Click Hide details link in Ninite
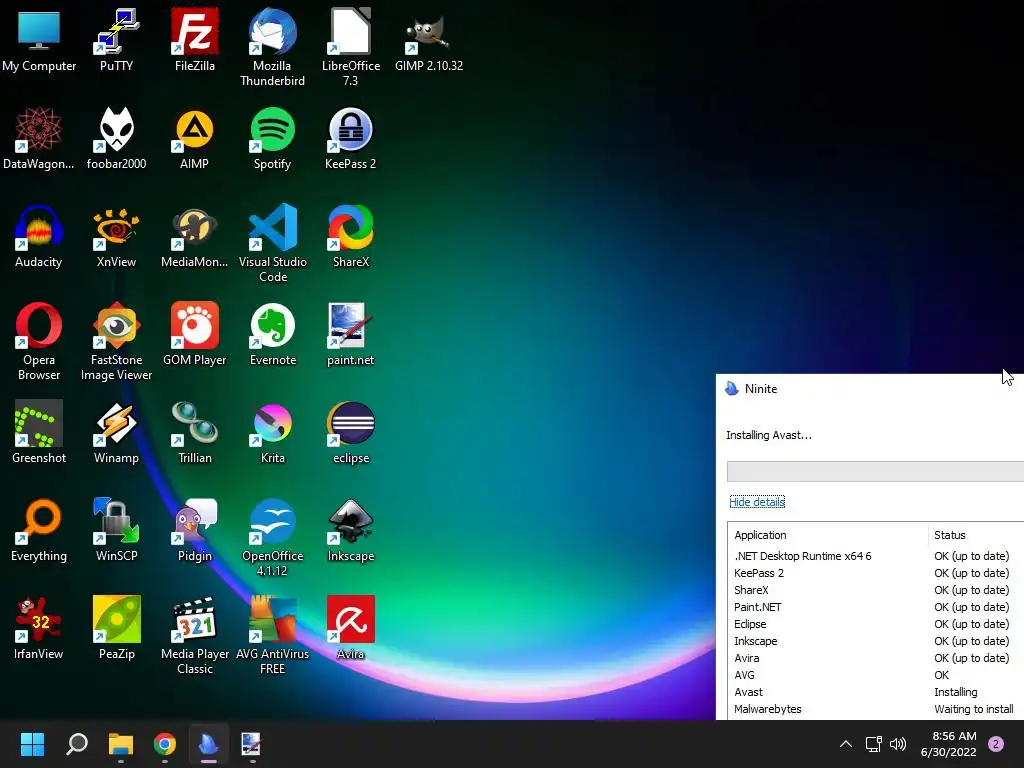 coord(757,502)
